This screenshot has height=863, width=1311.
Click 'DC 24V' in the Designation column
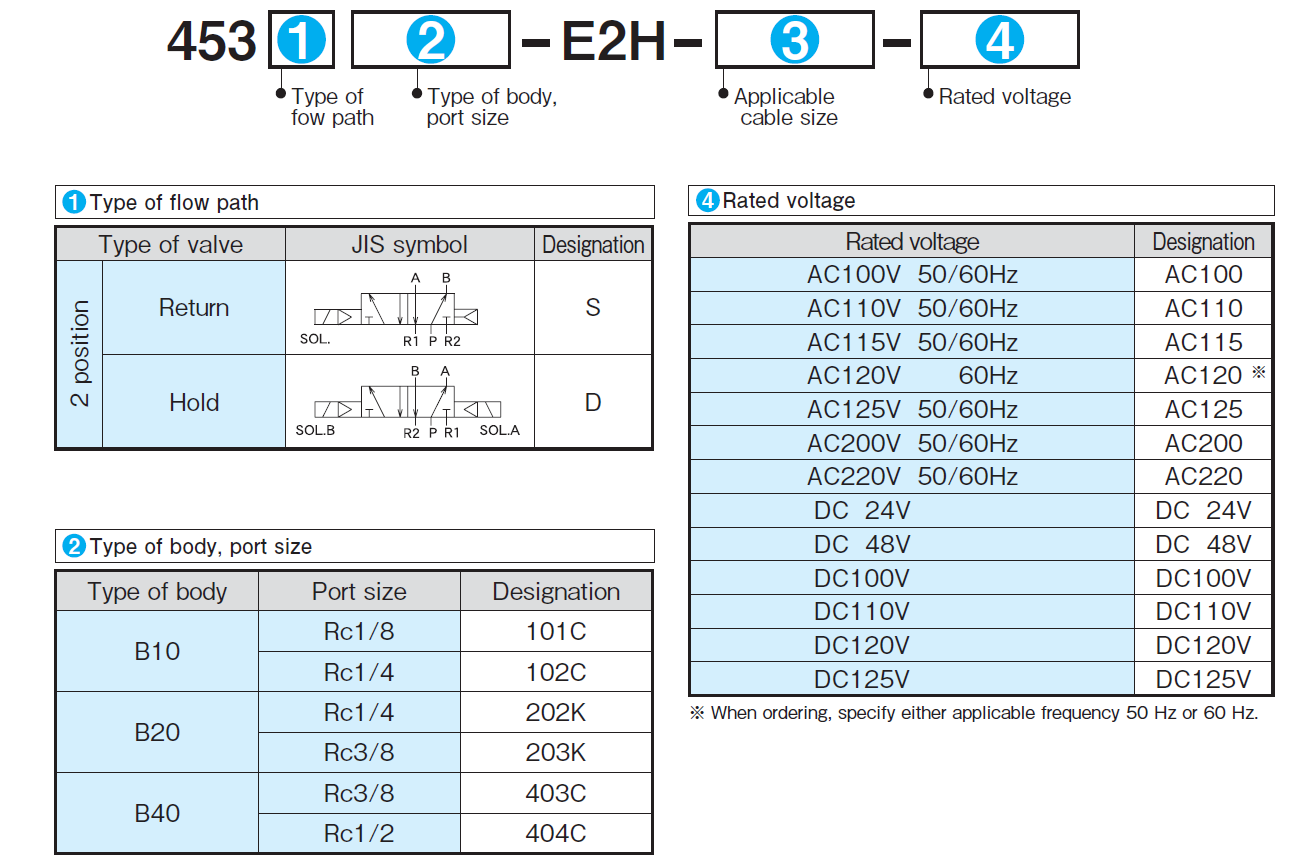[x=1204, y=511]
